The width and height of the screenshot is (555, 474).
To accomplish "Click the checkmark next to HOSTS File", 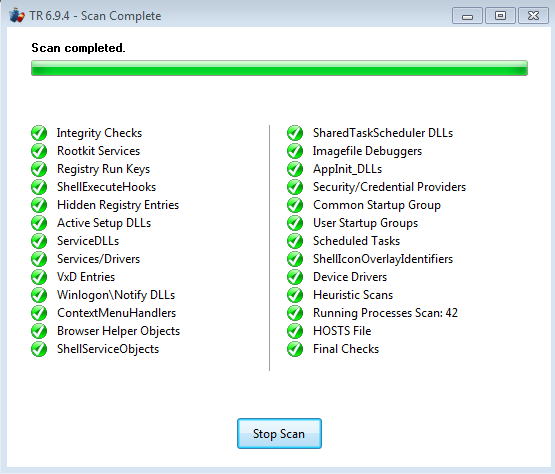I will (295, 331).
